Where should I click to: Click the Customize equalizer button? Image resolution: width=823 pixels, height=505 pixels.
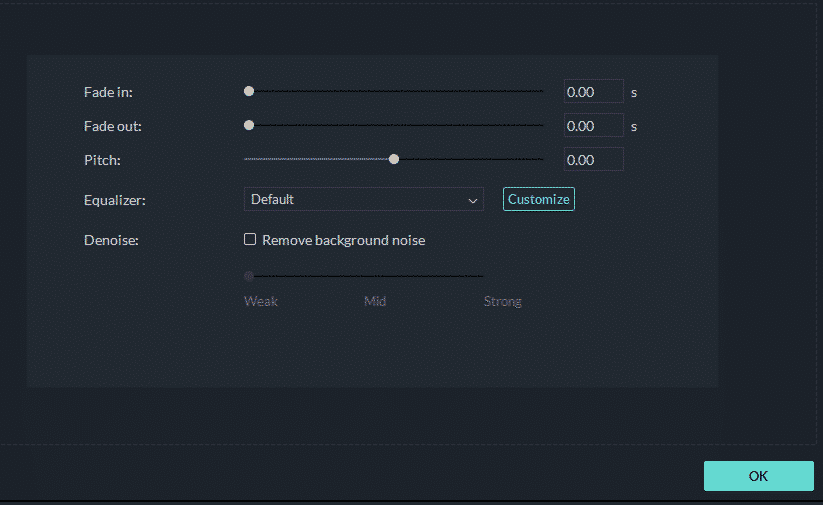click(539, 199)
